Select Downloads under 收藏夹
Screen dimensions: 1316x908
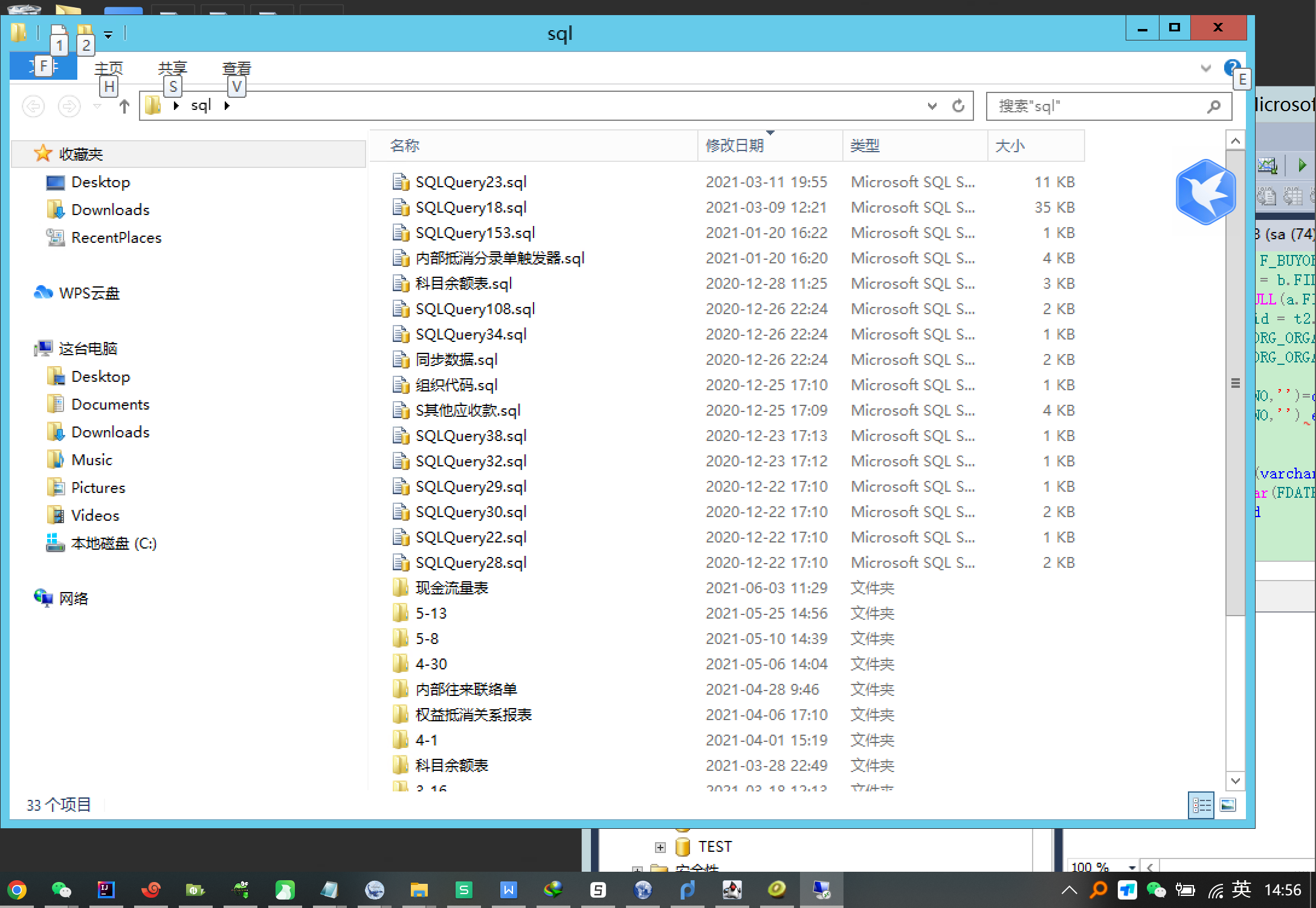pyautogui.click(x=110, y=210)
